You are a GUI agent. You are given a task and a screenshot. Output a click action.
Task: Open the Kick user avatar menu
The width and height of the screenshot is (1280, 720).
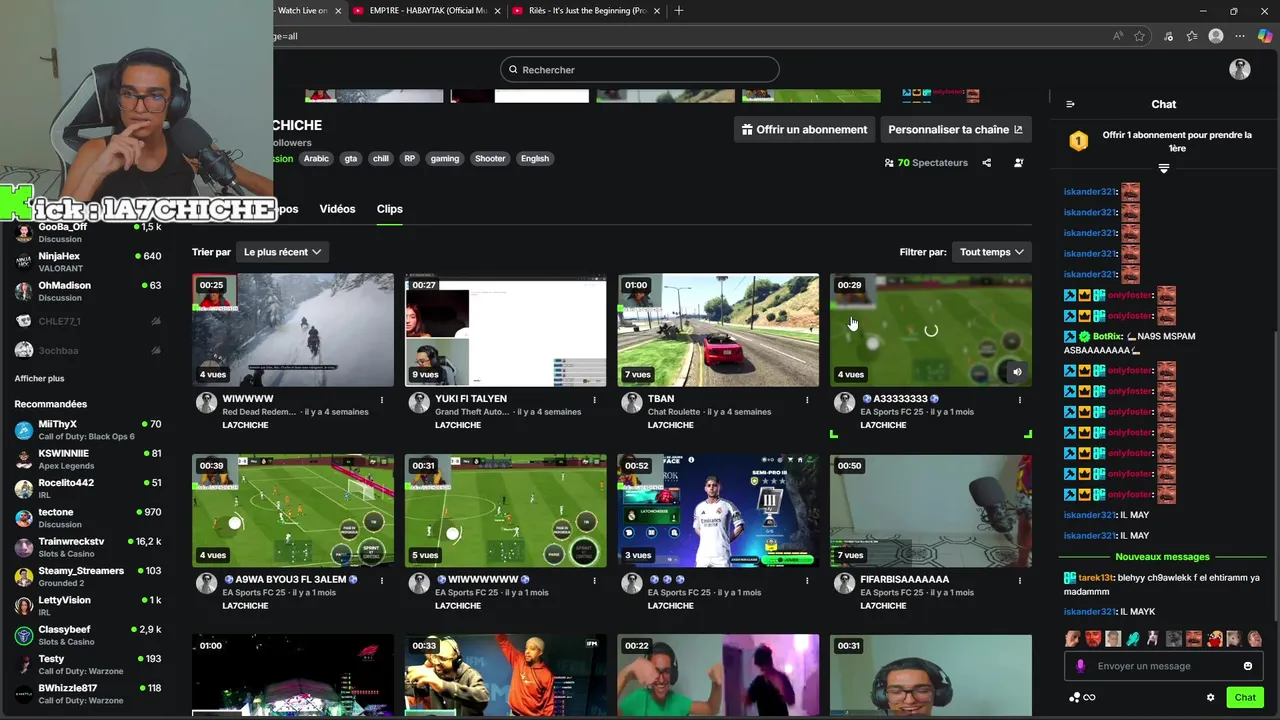(1240, 70)
